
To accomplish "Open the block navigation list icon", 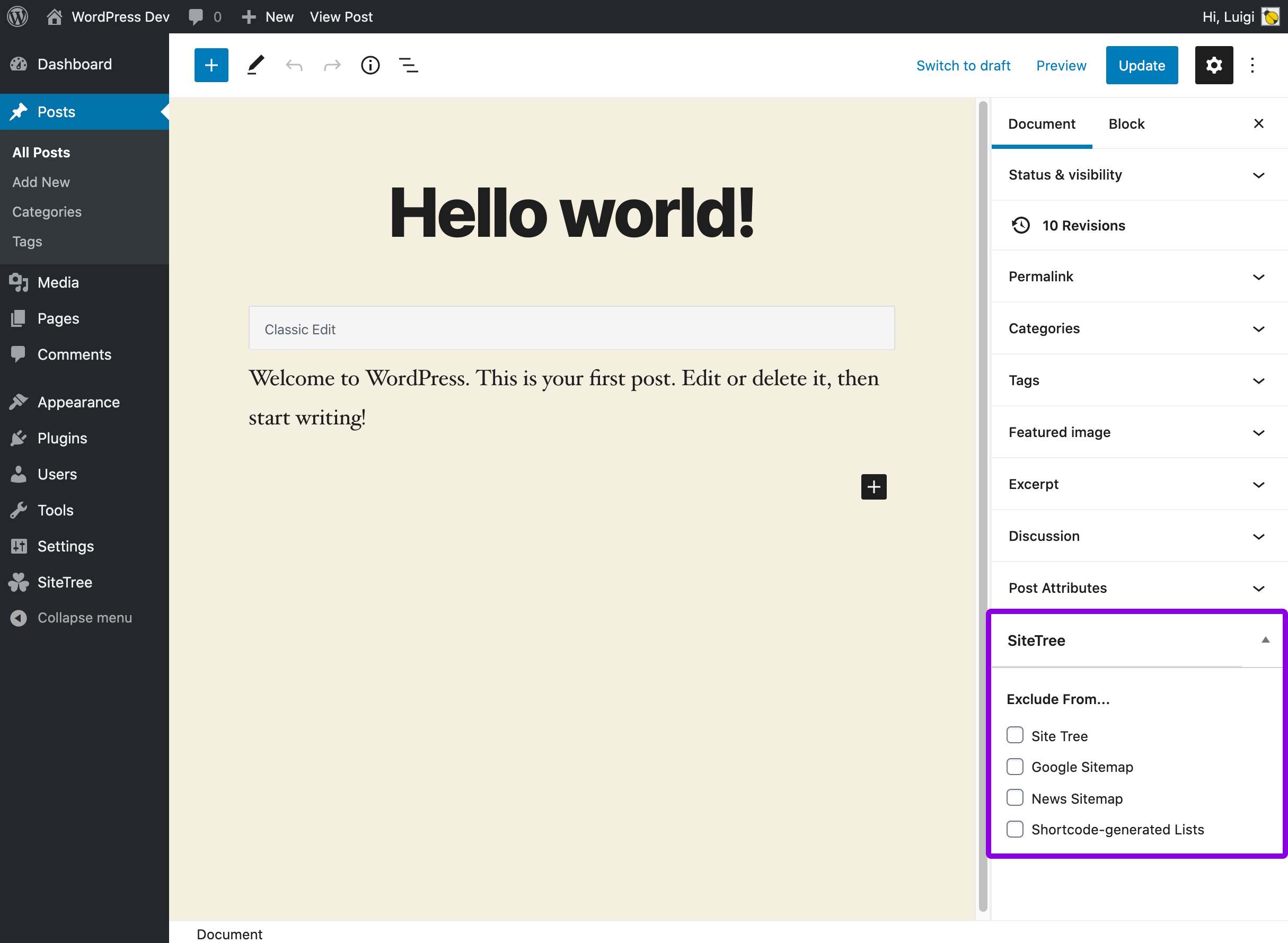I will point(408,65).
